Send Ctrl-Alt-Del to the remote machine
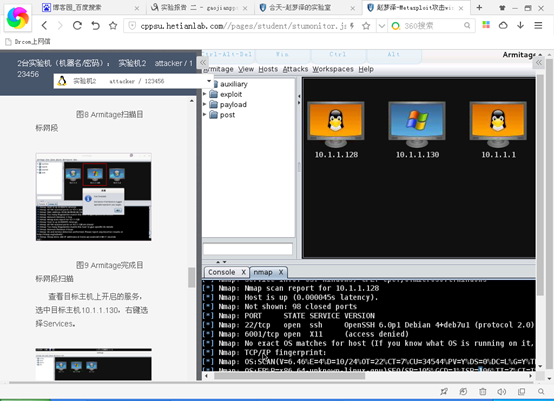The width and height of the screenshot is (554, 401). point(228,54)
